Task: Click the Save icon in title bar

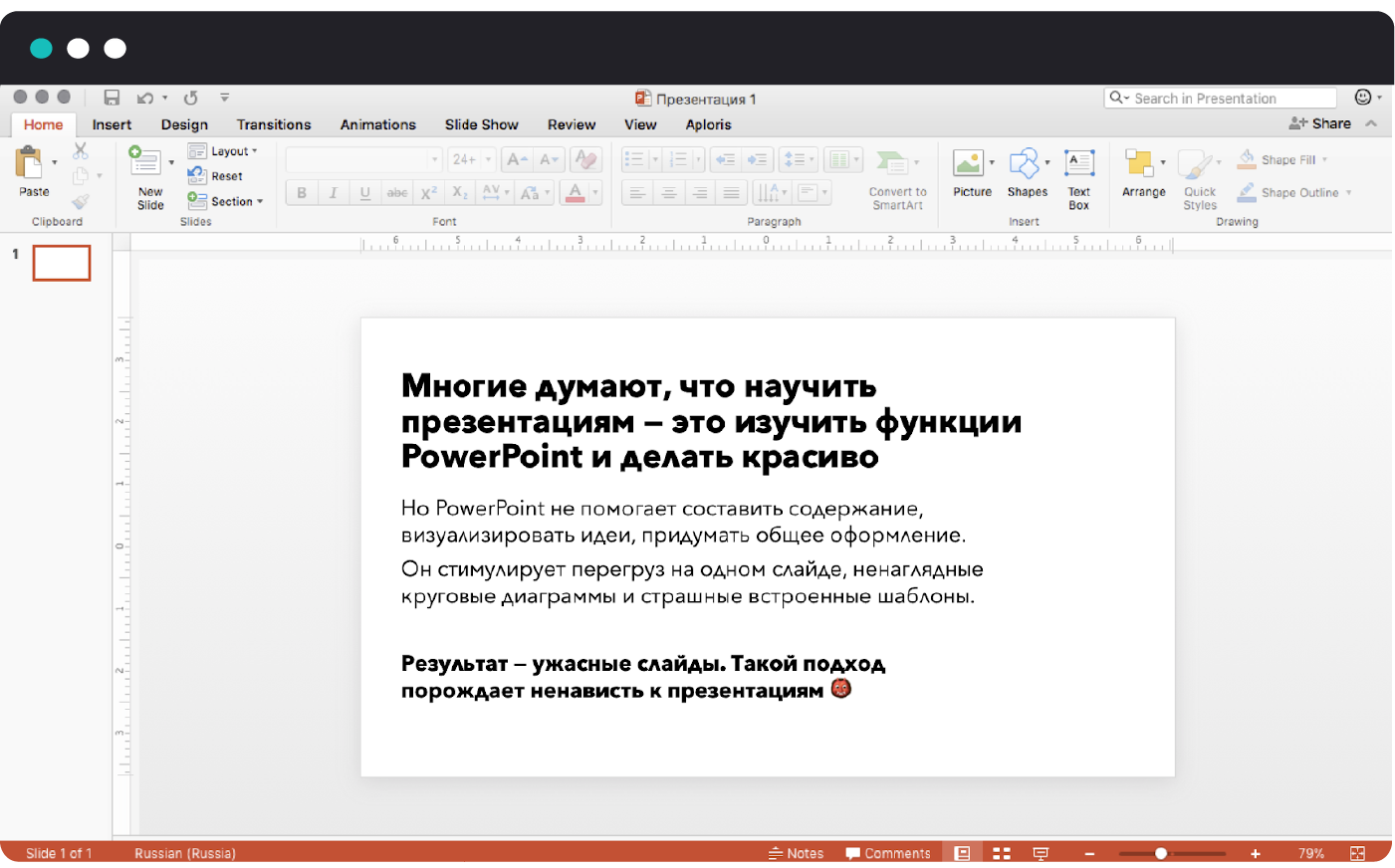Action: 112,98
